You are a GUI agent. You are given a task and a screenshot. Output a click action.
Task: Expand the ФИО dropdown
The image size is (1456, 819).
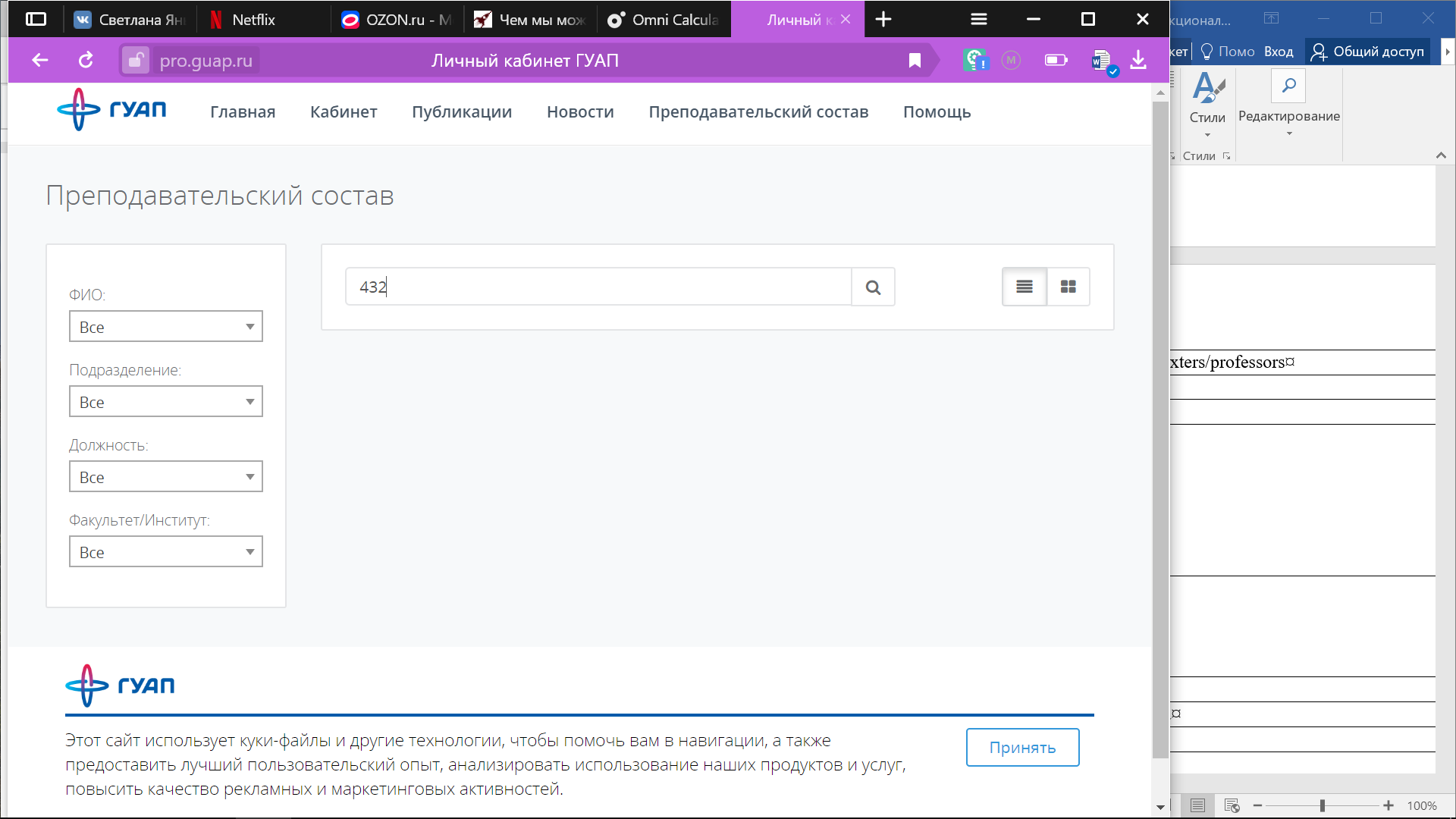click(165, 327)
